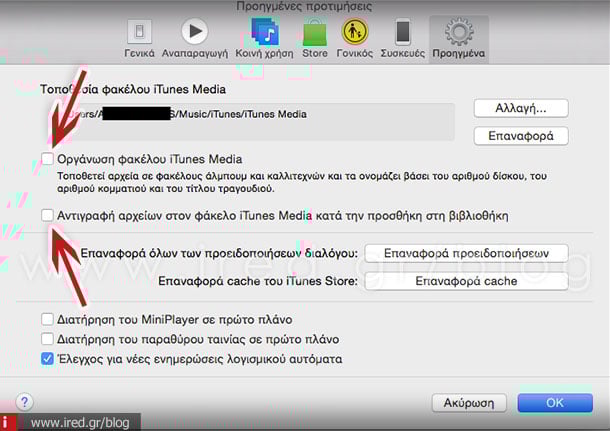Open the Store preferences pane
This screenshot has width=610, height=431.
[x=315, y=39]
